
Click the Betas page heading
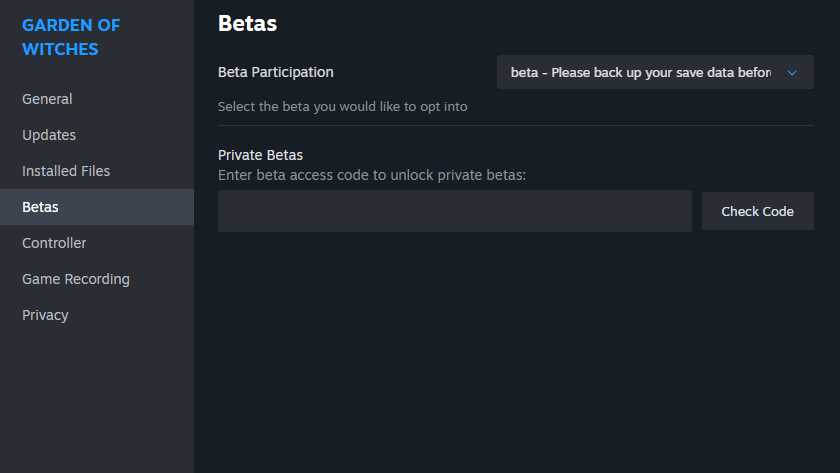click(x=247, y=22)
